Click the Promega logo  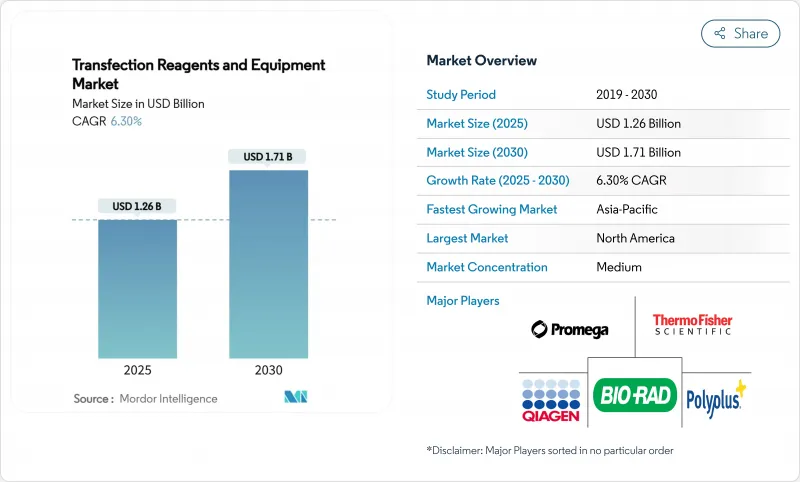coord(569,329)
